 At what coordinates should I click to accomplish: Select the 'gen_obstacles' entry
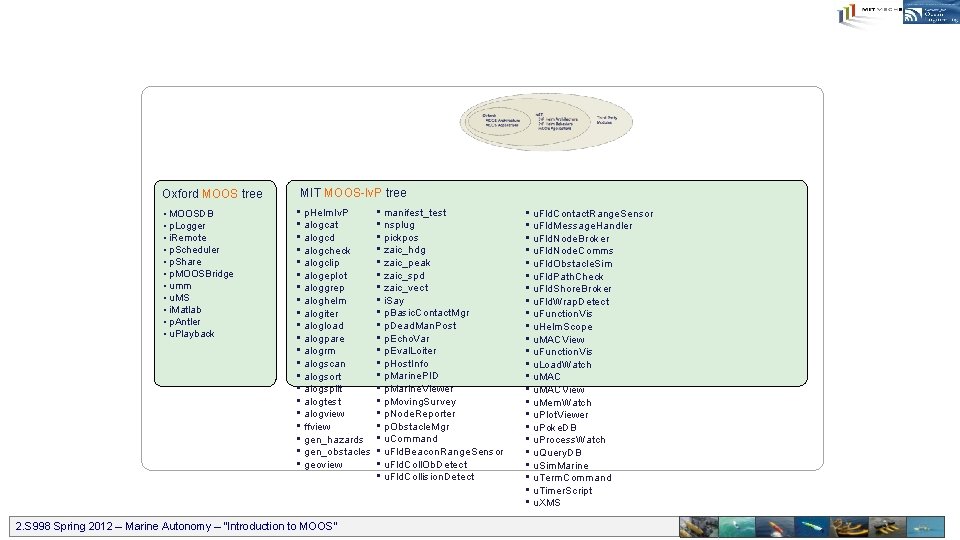(337, 452)
